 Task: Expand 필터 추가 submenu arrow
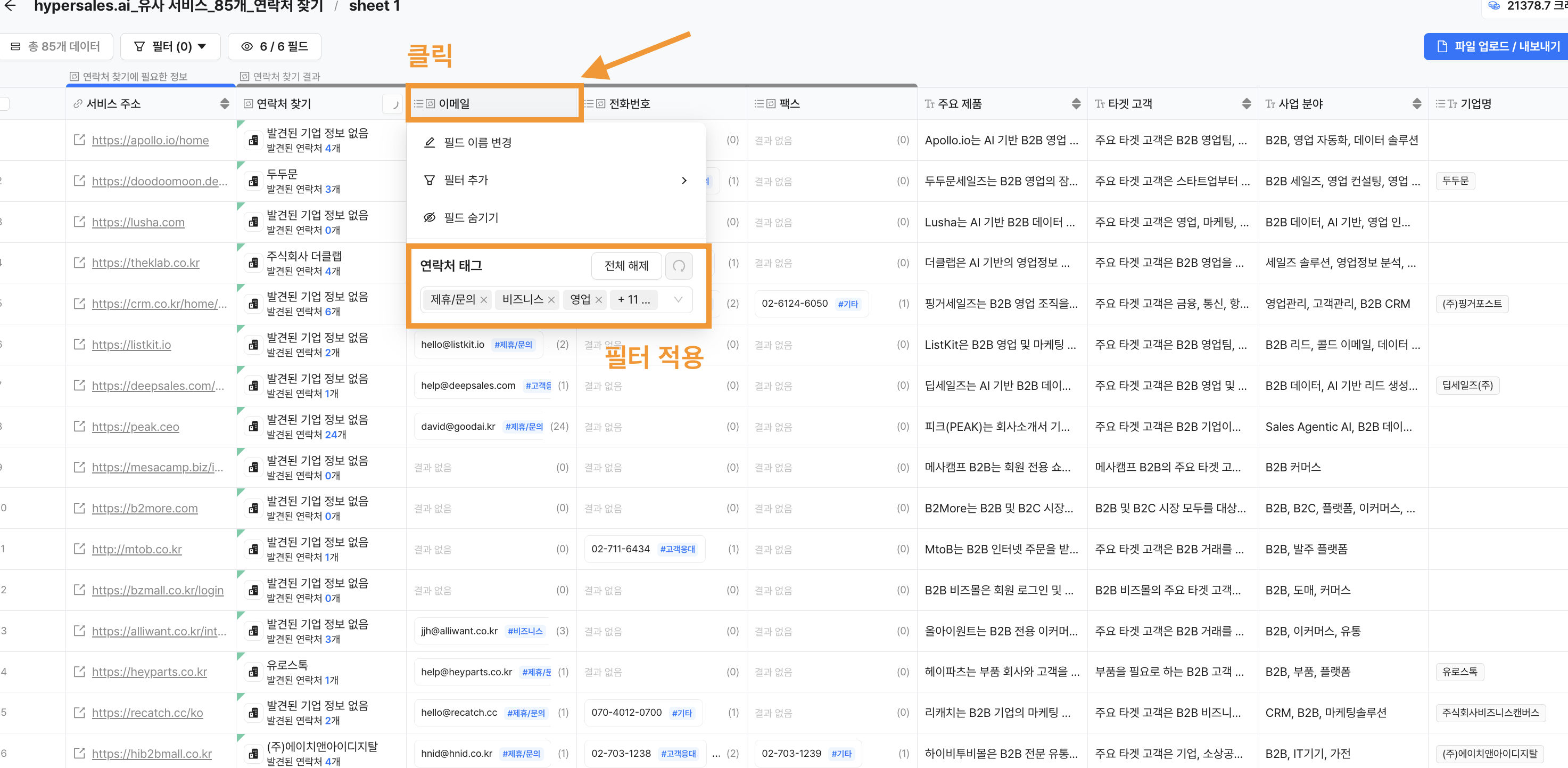click(x=684, y=180)
